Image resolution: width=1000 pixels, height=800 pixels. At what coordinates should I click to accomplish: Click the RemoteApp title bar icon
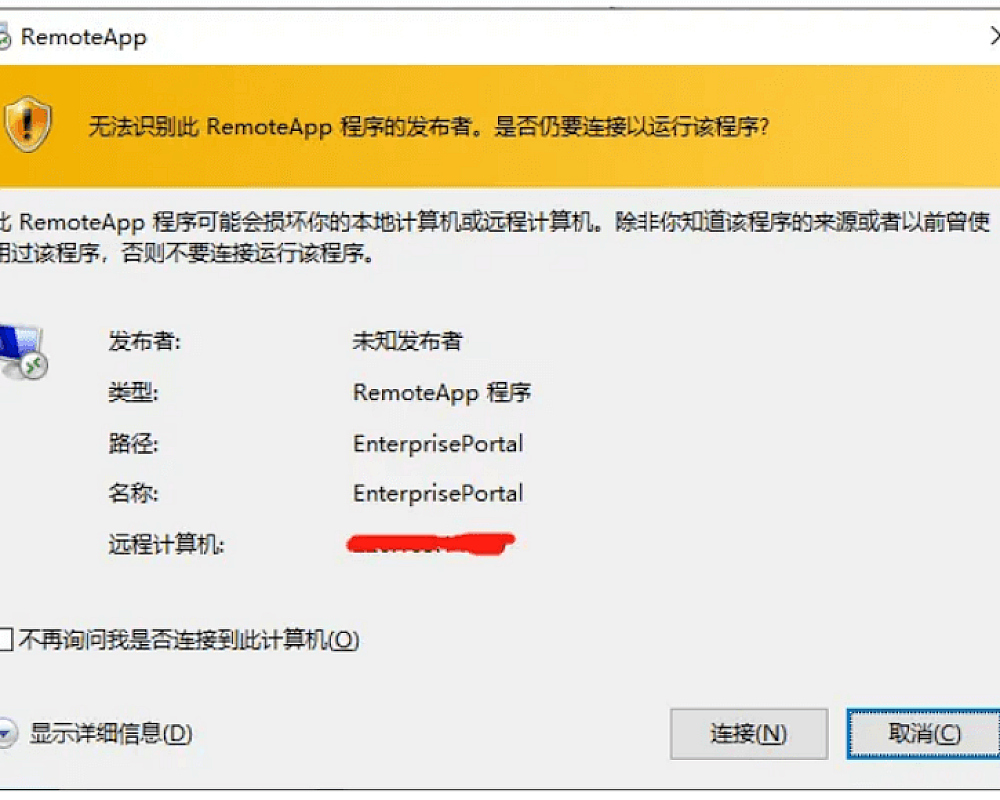(4, 38)
